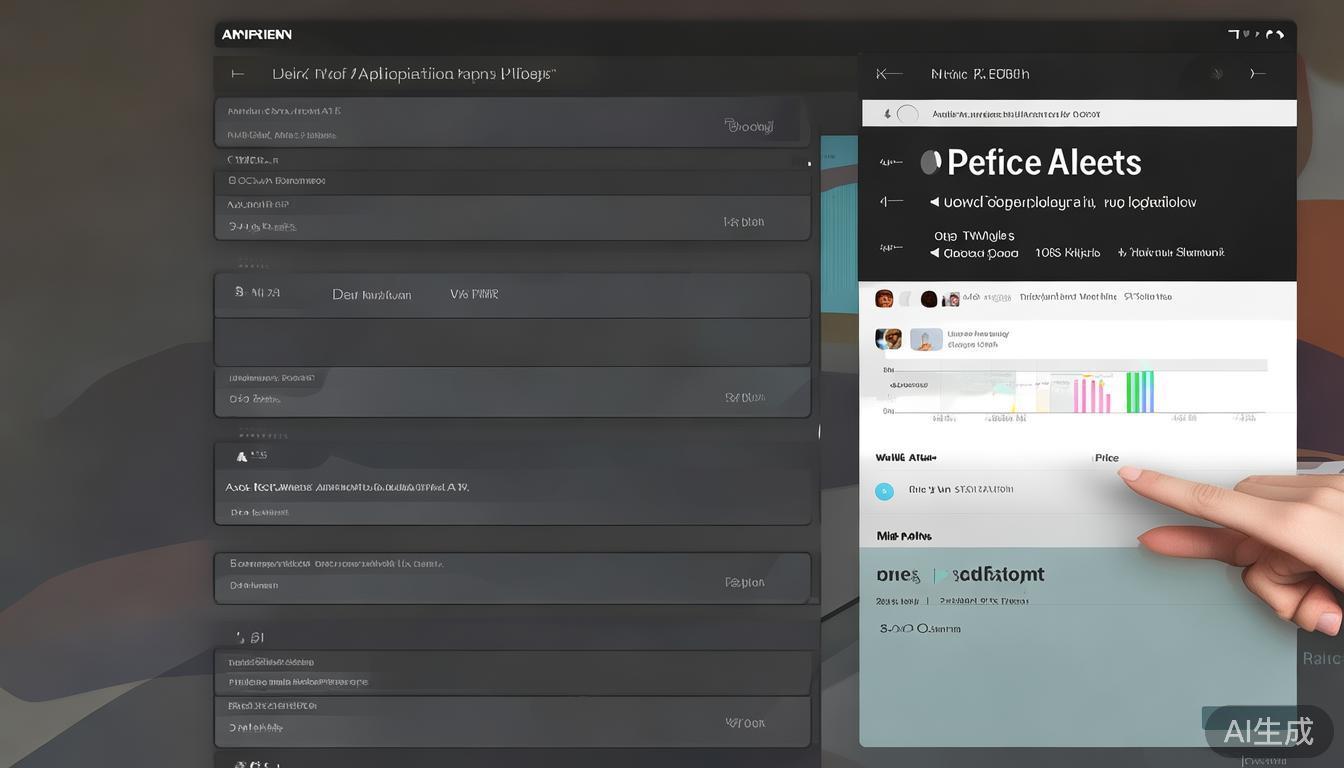The height and width of the screenshot is (768, 1344).
Task: Click the blue circle icon under Walle Atua
Action: tap(884, 491)
